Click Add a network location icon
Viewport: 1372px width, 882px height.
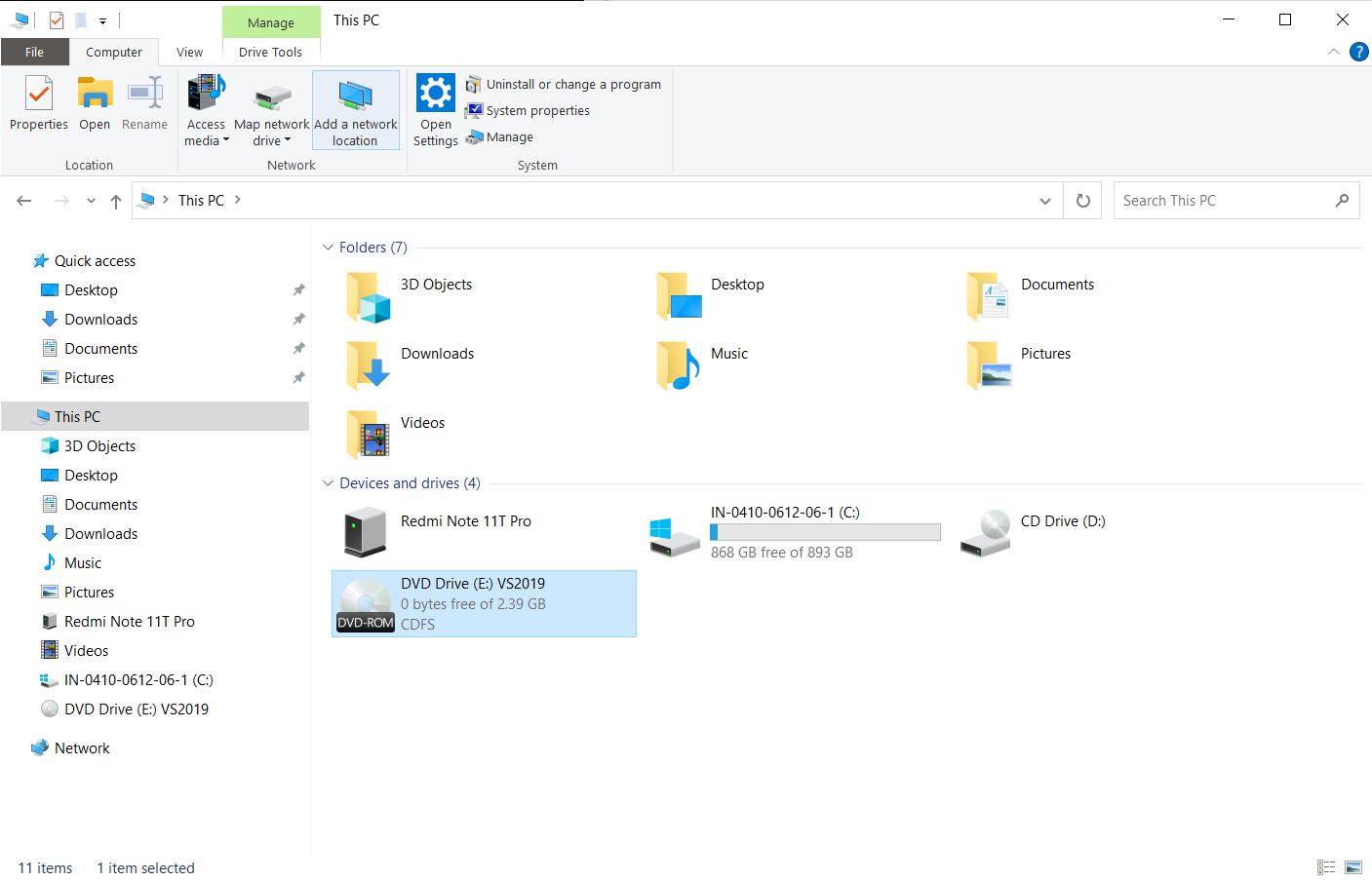pos(355,108)
